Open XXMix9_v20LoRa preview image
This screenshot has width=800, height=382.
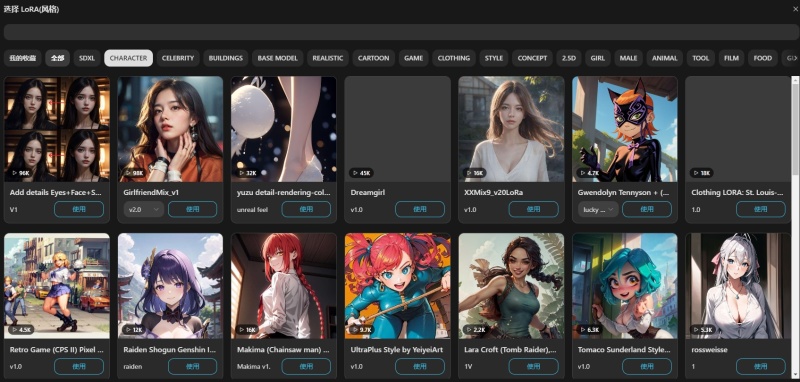pyautogui.click(x=511, y=129)
